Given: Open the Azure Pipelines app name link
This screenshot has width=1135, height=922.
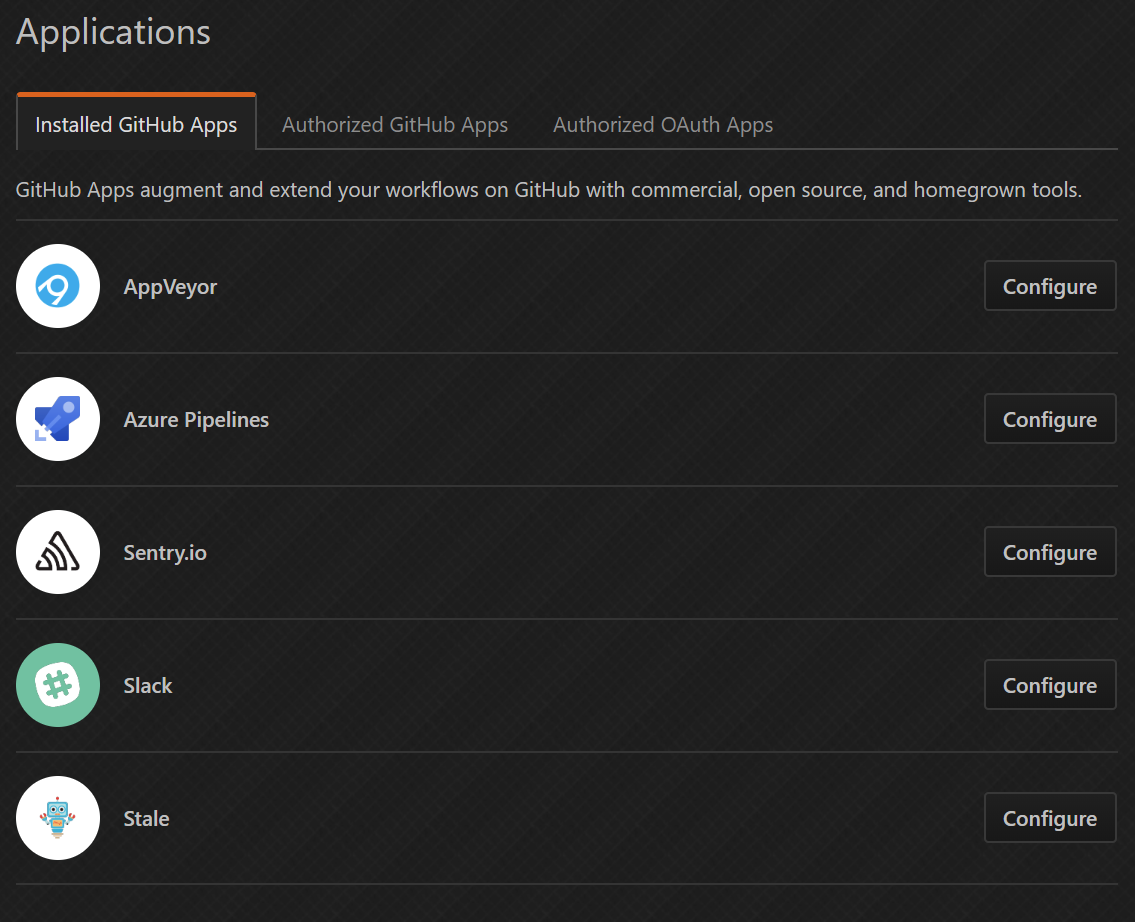Looking at the screenshot, I should click(196, 419).
